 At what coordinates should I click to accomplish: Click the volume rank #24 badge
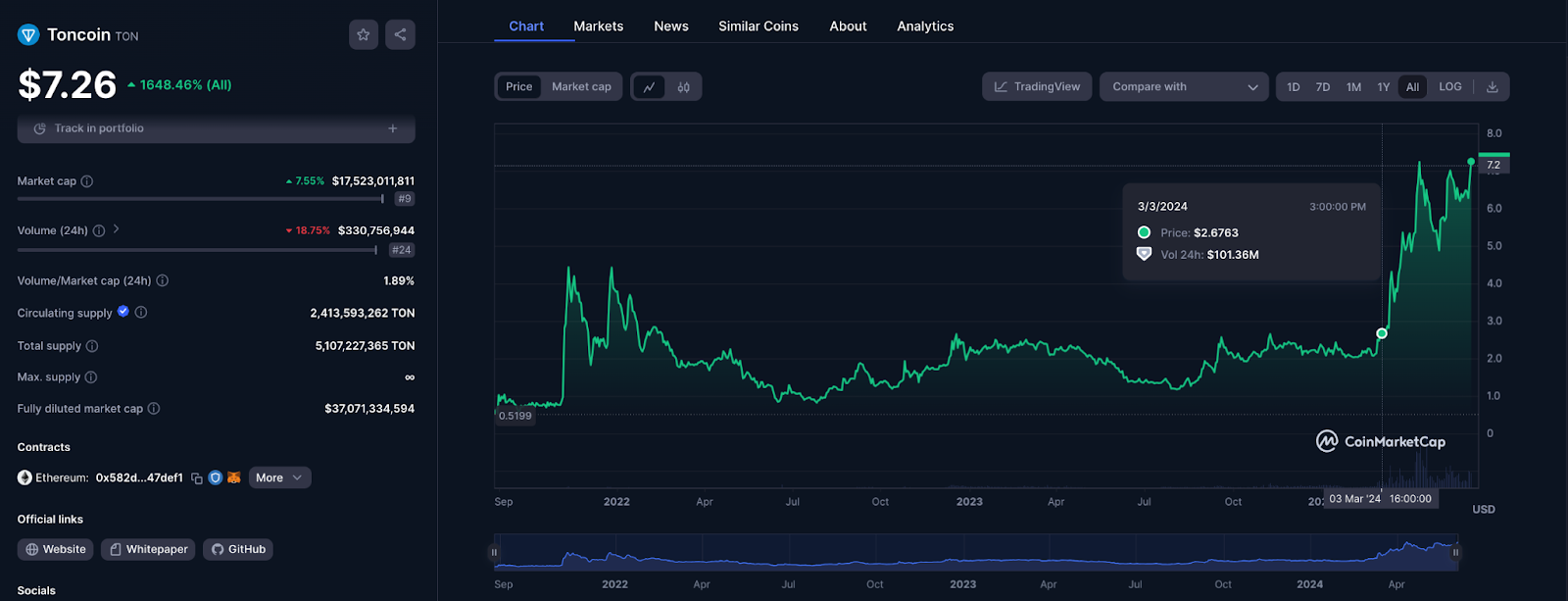402,250
